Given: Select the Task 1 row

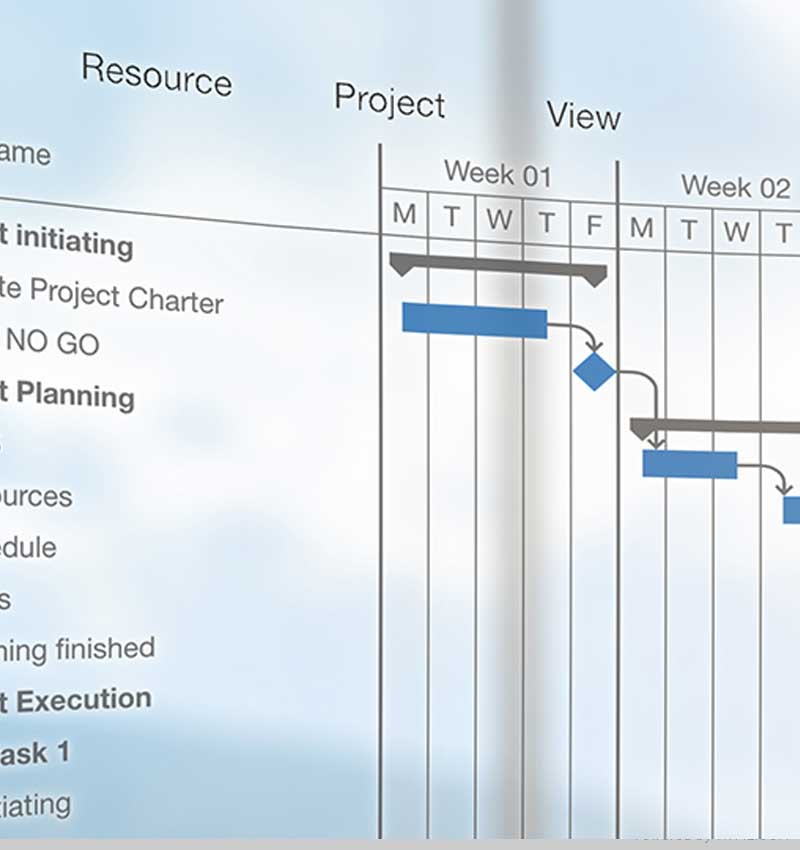Looking at the screenshot, I should [35, 753].
